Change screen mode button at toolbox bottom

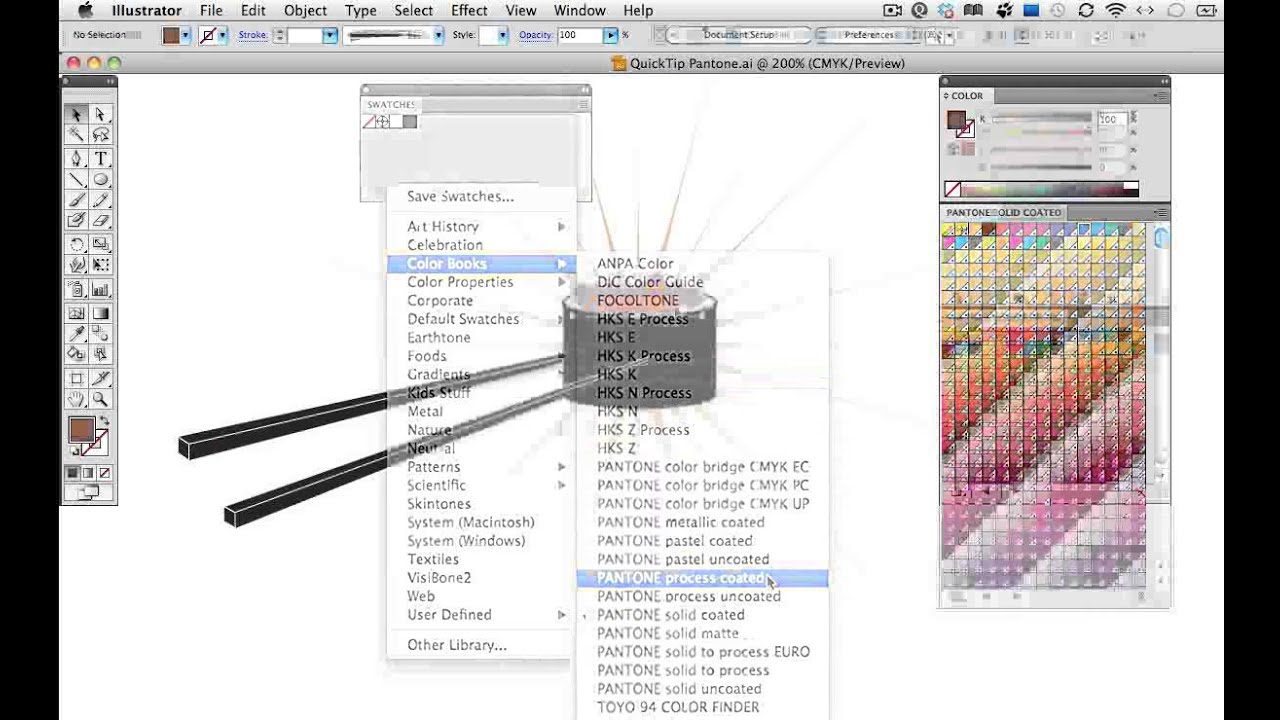[x=89, y=492]
